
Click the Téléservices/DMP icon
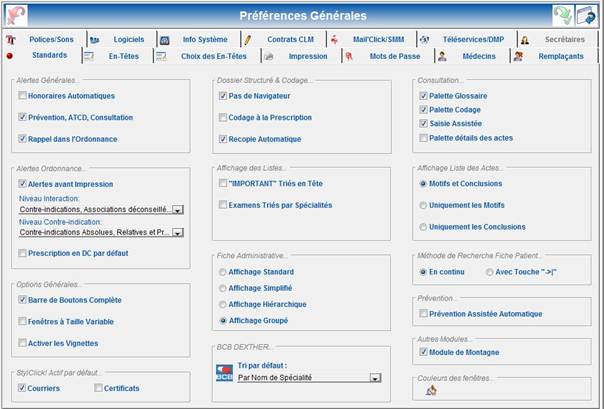tap(424, 40)
